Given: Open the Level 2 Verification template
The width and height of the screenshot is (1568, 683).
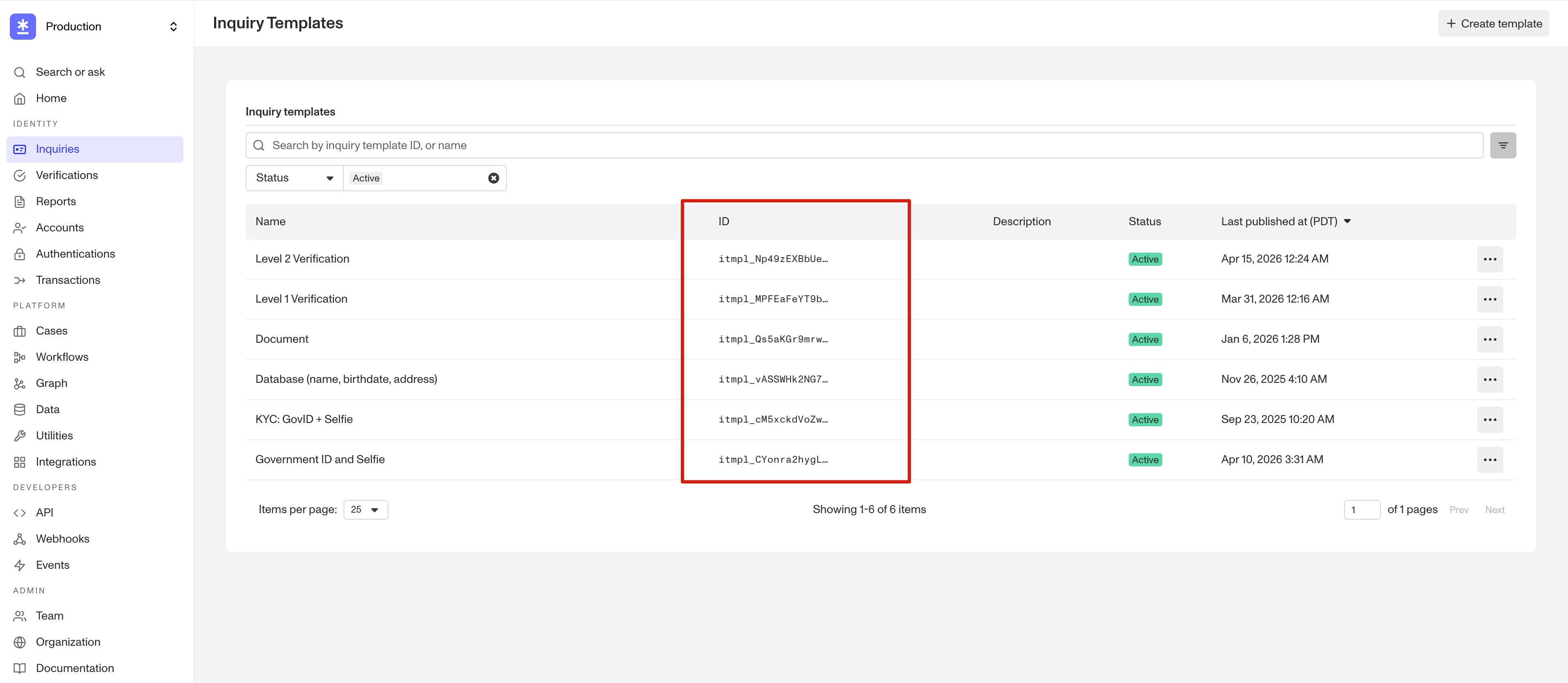Looking at the screenshot, I should pyautogui.click(x=303, y=259).
